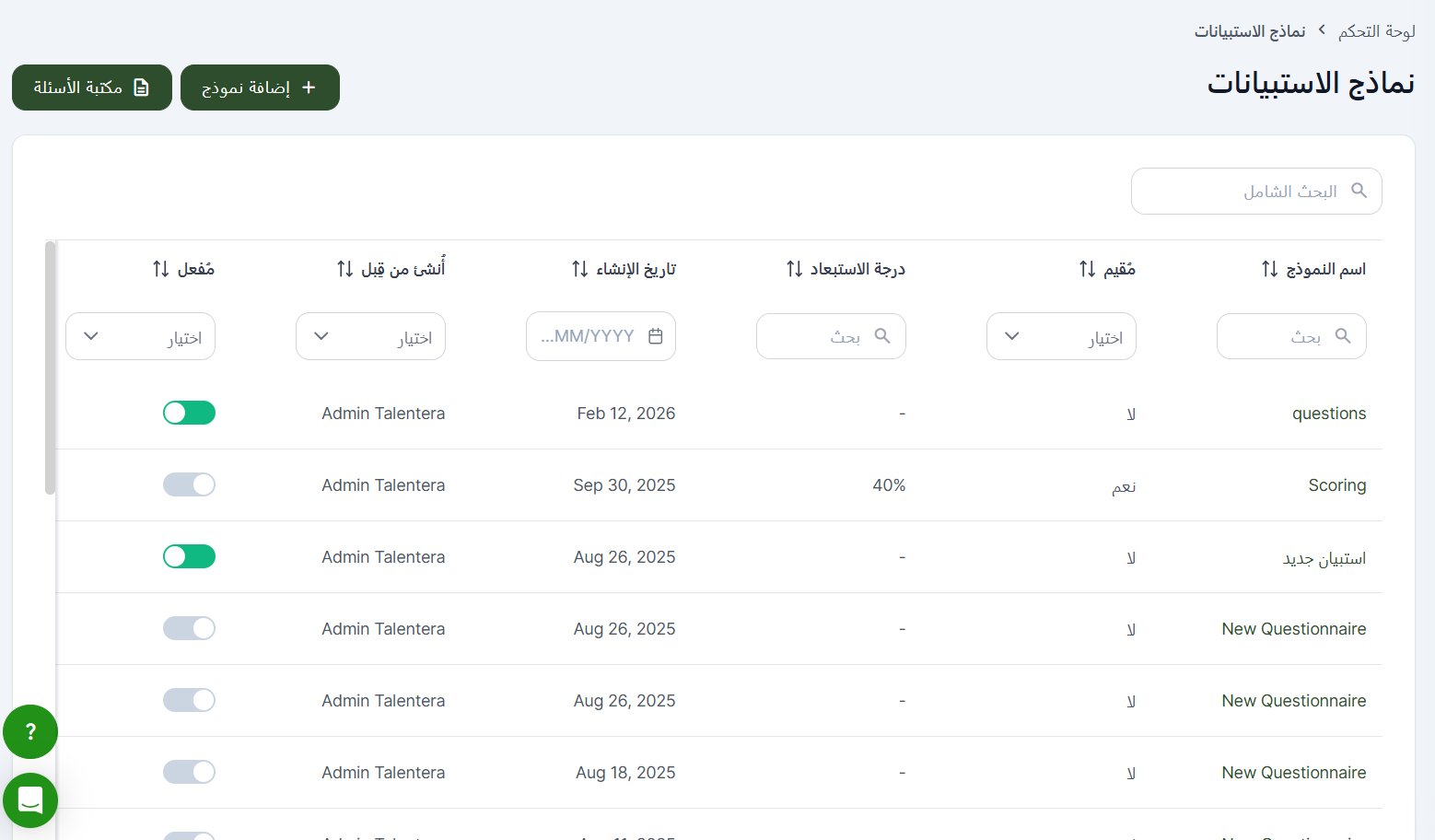Open مكتبة الأسئلة button

[x=92, y=87]
